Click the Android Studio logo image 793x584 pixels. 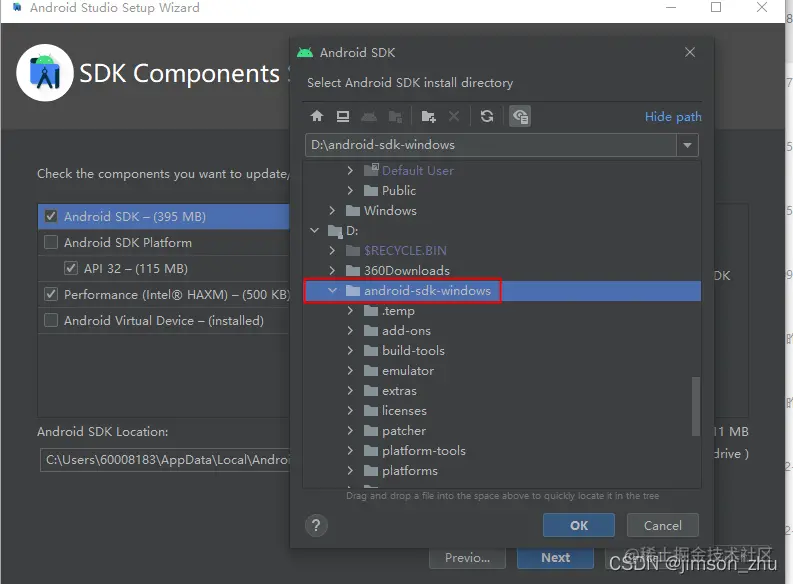tap(45, 73)
